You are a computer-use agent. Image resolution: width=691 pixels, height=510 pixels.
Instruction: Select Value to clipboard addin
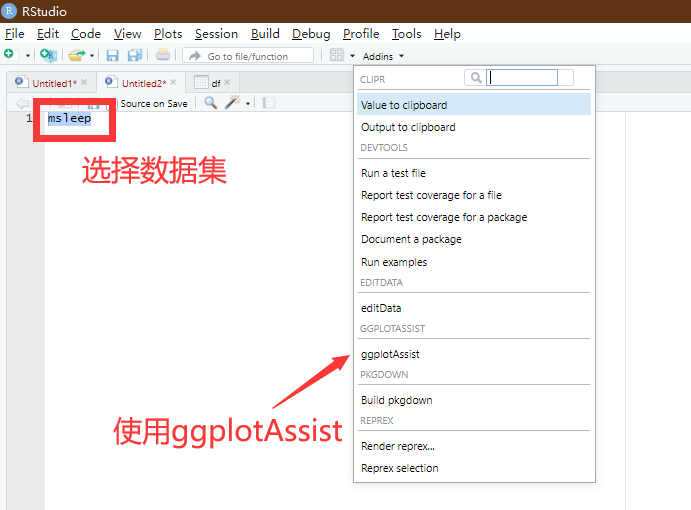pos(474,105)
